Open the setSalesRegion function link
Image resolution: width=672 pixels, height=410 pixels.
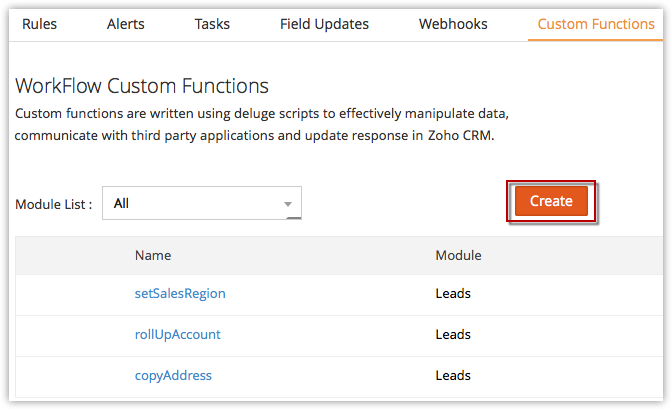pyautogui.click(x=180, y=294)
